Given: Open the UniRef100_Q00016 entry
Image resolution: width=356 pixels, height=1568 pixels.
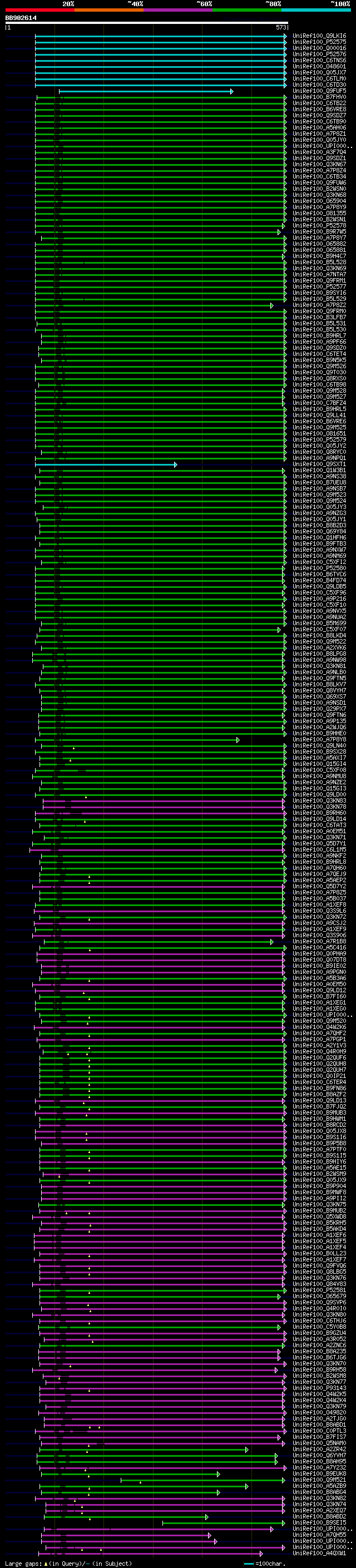Looking at the screenshot, I should click(319, 48).
